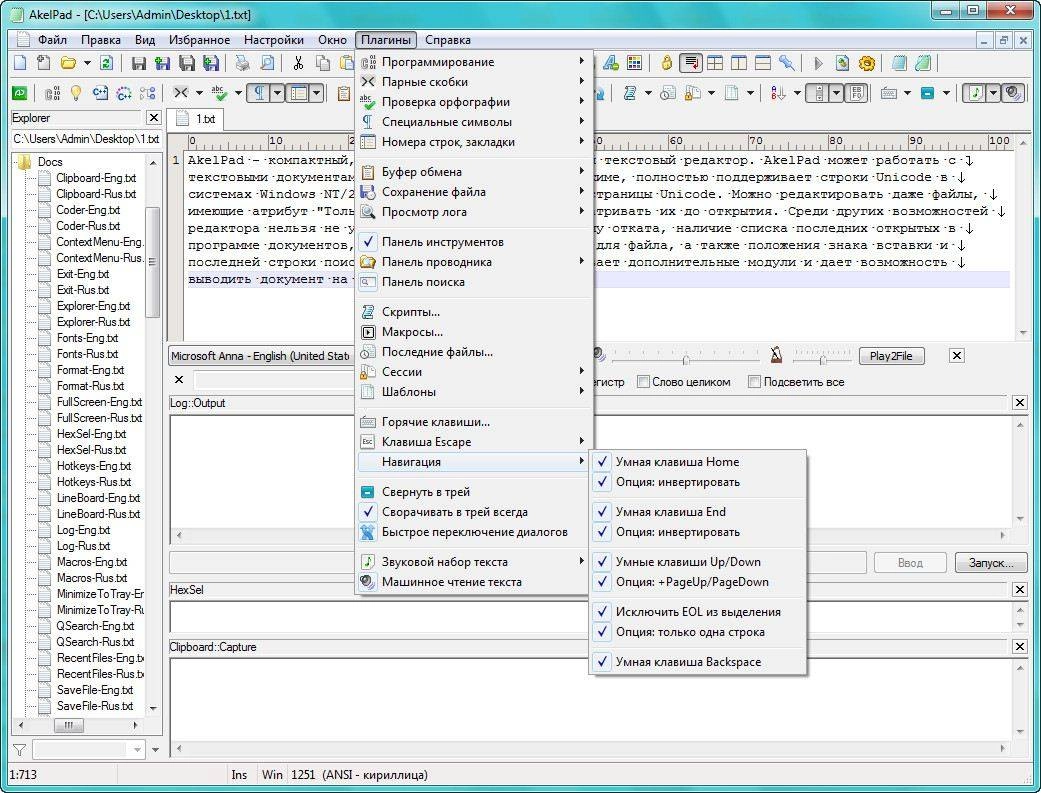
Task: Click the open-folder toolbar icon
Action: coord(68,63)
